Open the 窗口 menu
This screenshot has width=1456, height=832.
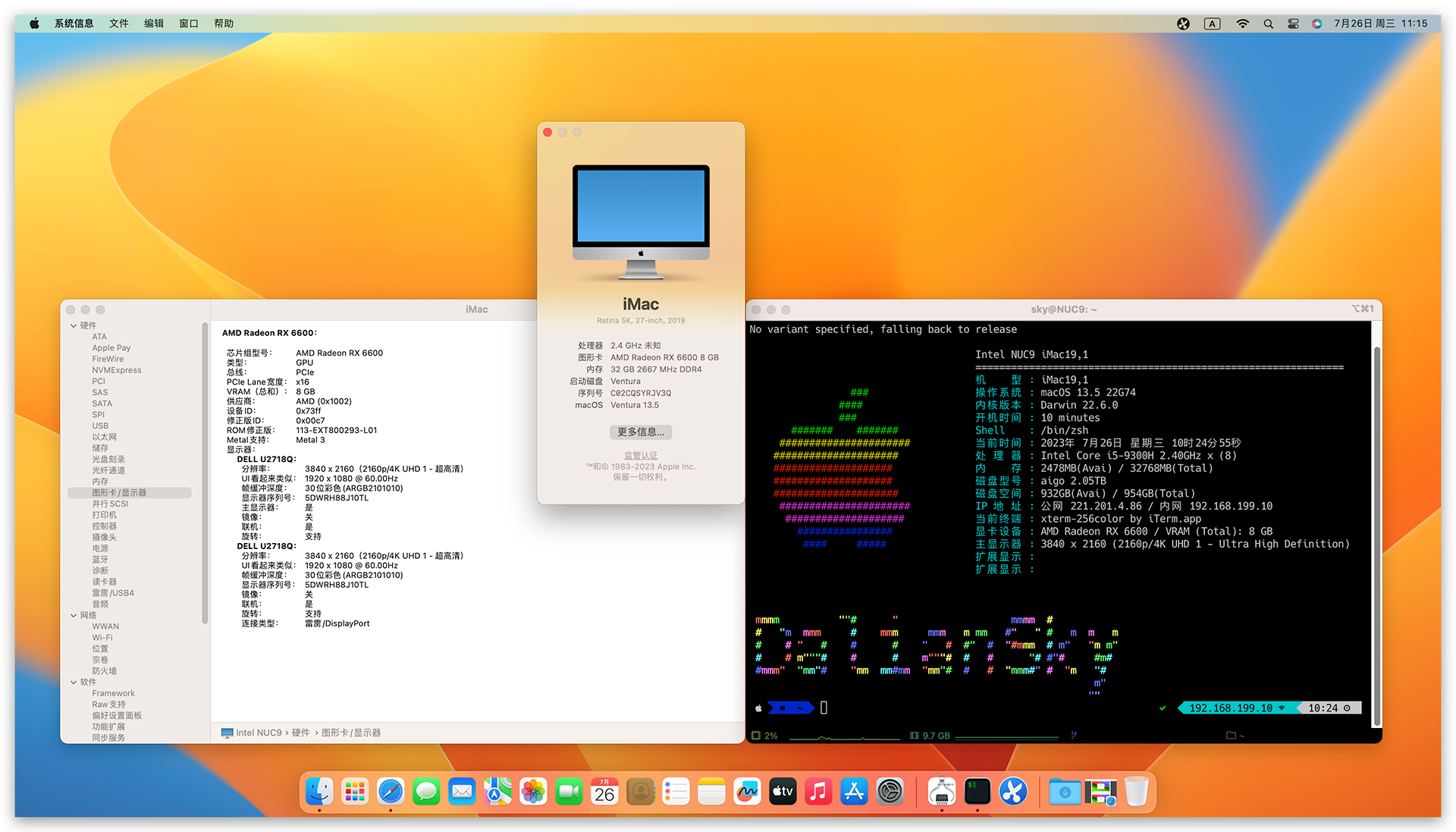[188, 24]
